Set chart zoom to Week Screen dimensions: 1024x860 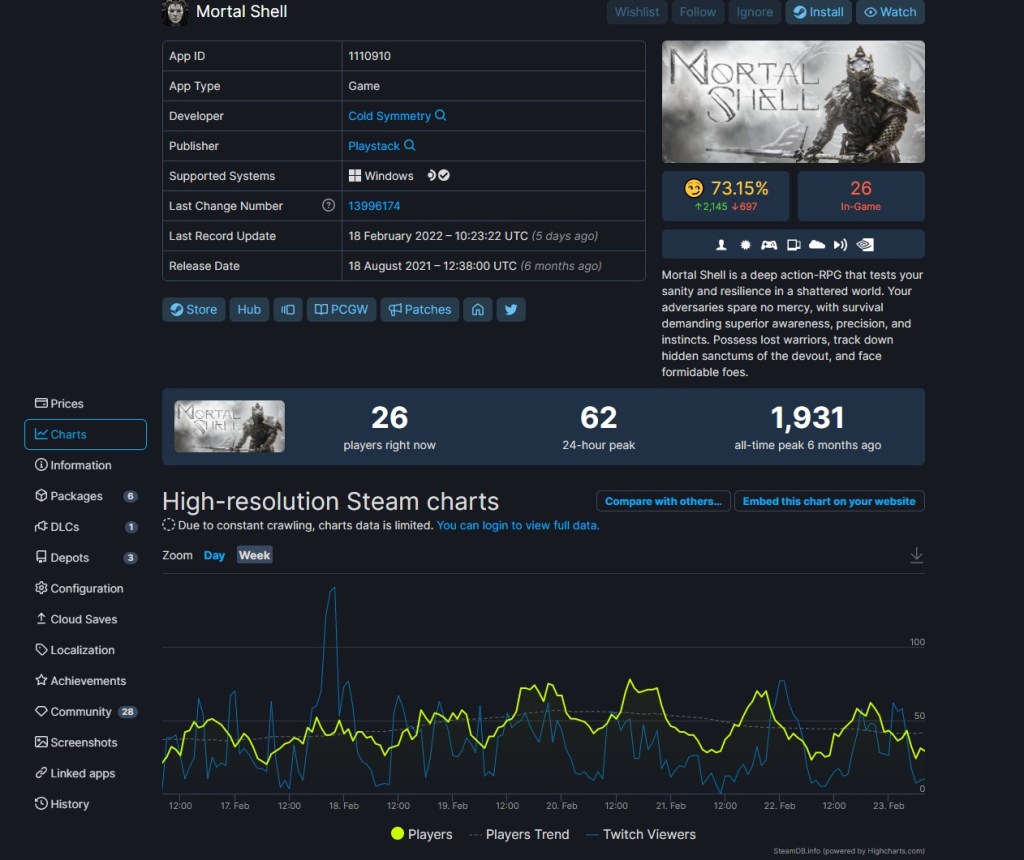[x=254, y=555]
